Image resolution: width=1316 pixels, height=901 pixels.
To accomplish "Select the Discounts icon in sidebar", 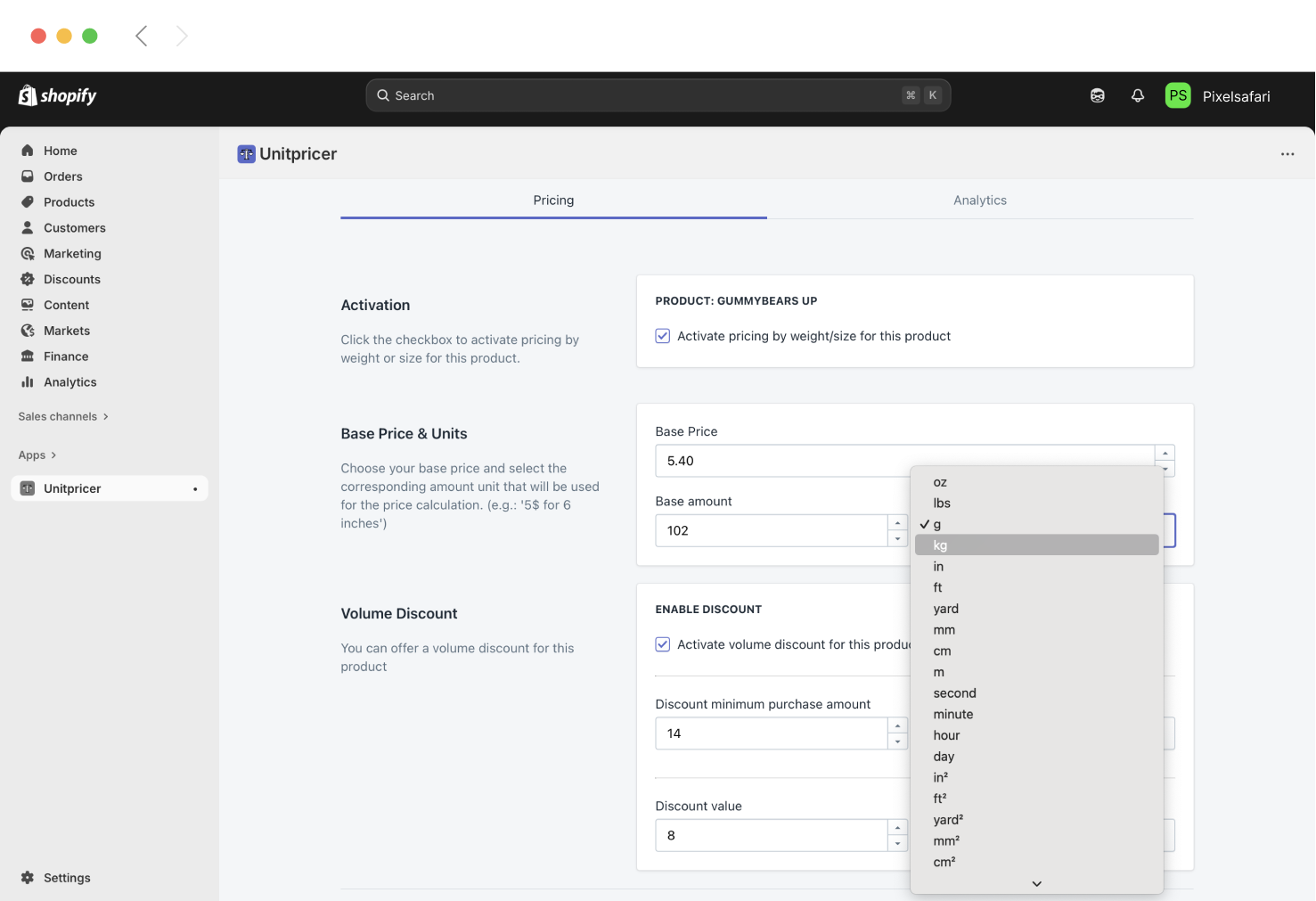I will point(29,279).
